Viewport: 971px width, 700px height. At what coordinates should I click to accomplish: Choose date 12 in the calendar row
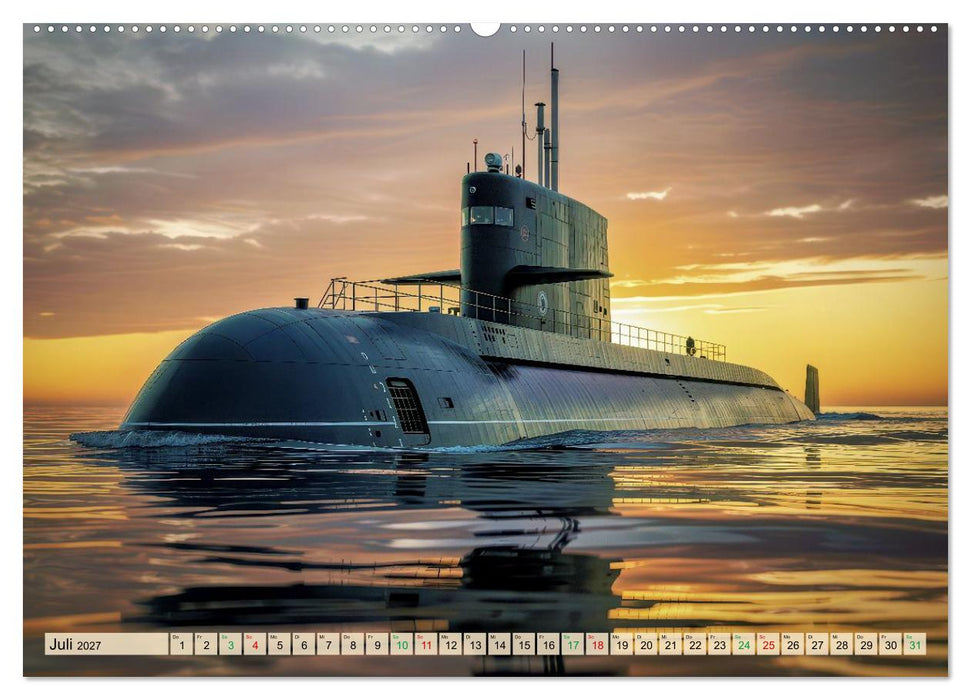pyautogui.click(x=450, y=644)
